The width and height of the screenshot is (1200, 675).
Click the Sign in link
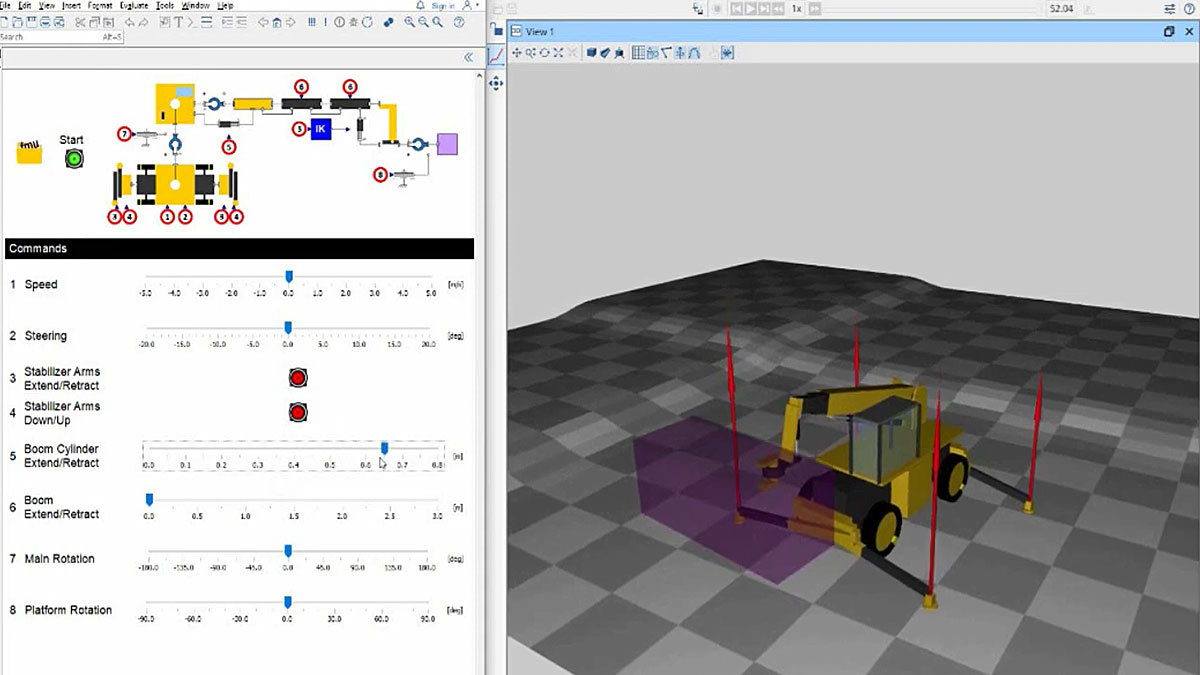click(x=443, y=6)
